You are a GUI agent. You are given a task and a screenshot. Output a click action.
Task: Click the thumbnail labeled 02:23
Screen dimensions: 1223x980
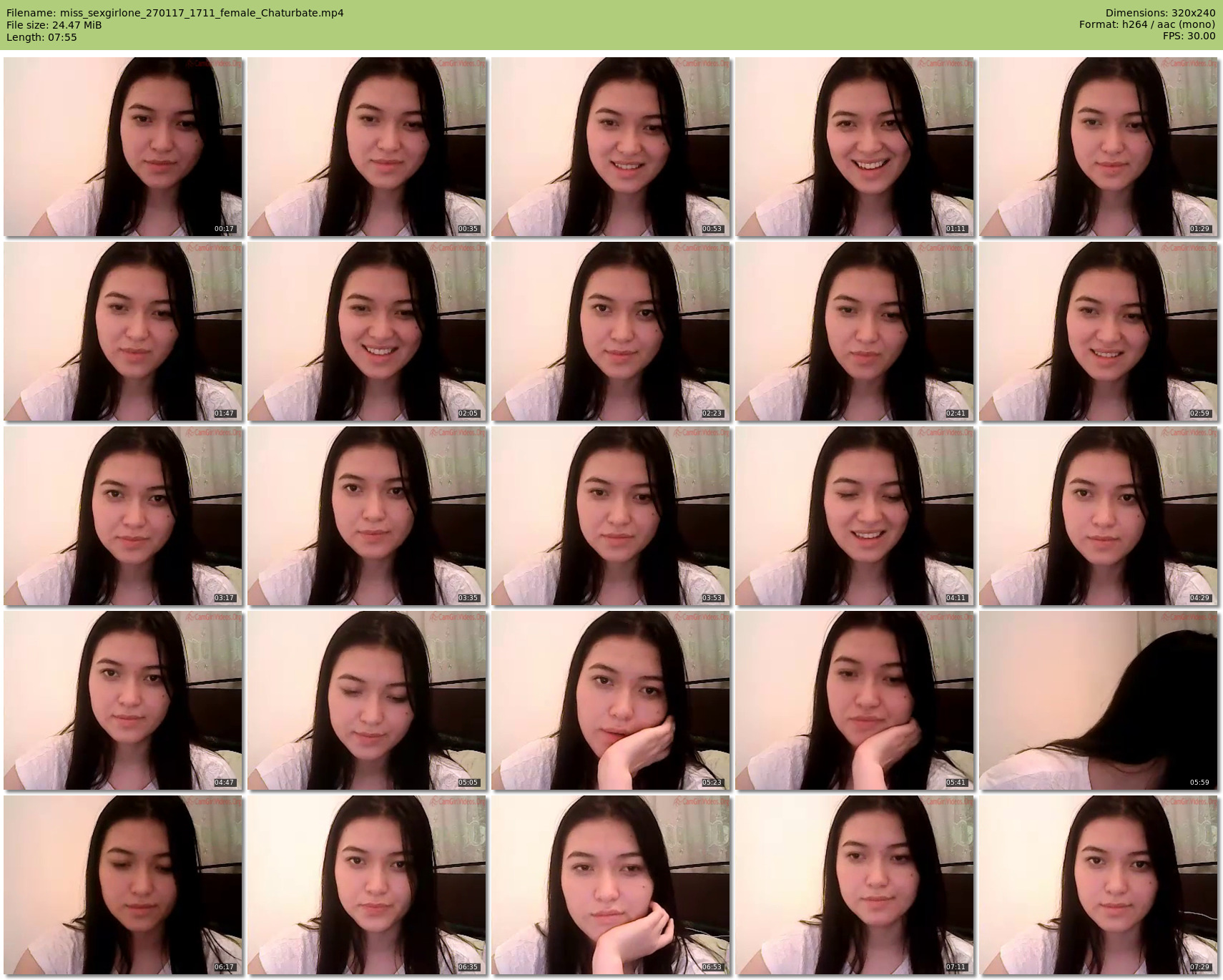click(x=611, y=331)
